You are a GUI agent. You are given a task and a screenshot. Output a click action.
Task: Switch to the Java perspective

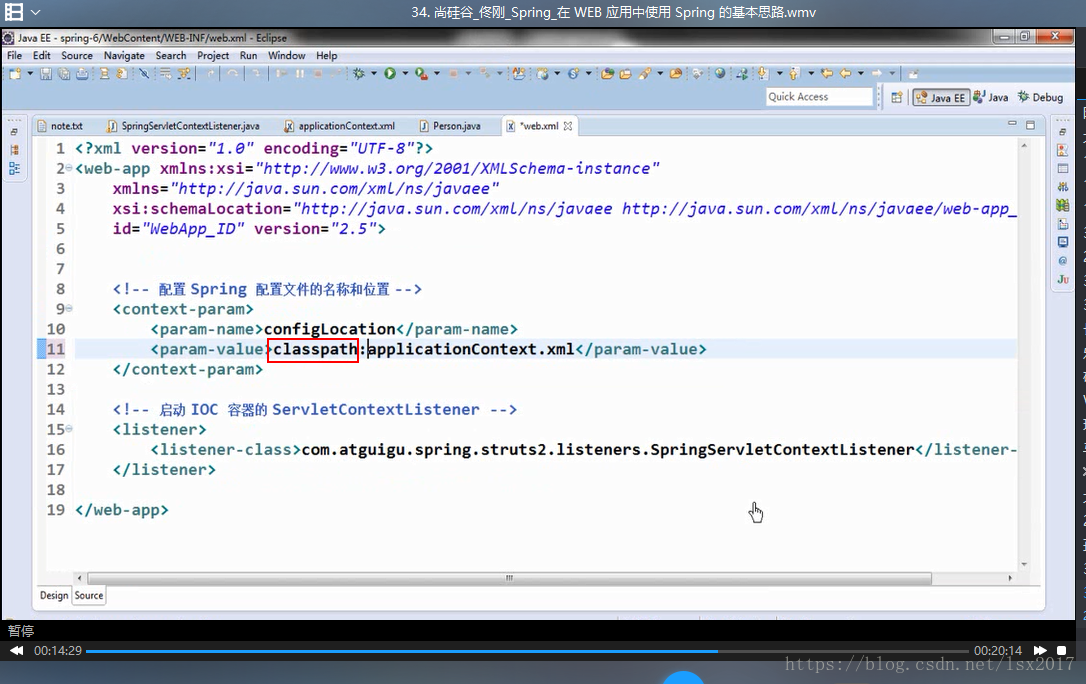pos(990,98)
